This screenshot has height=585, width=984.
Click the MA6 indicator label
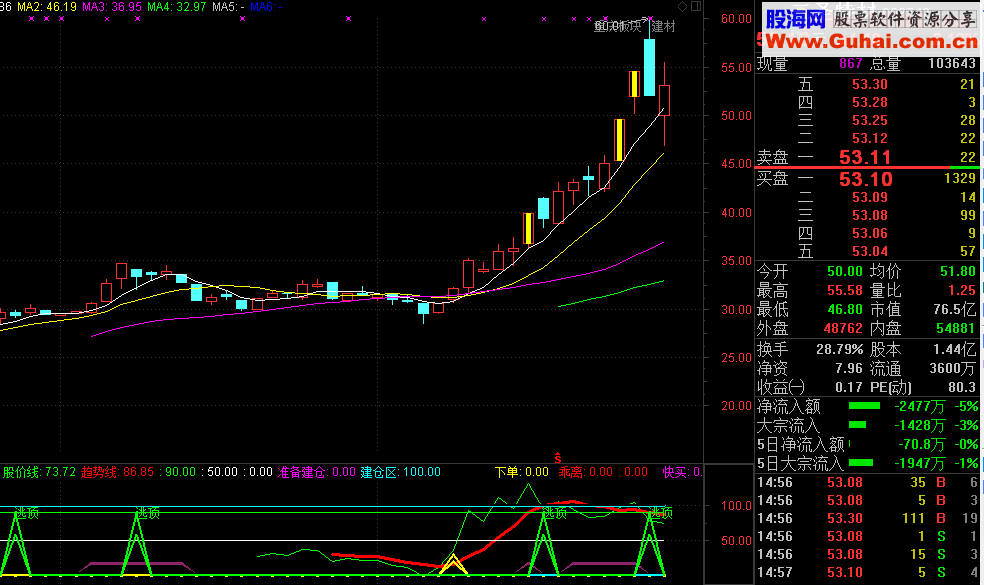click(266, 7)
